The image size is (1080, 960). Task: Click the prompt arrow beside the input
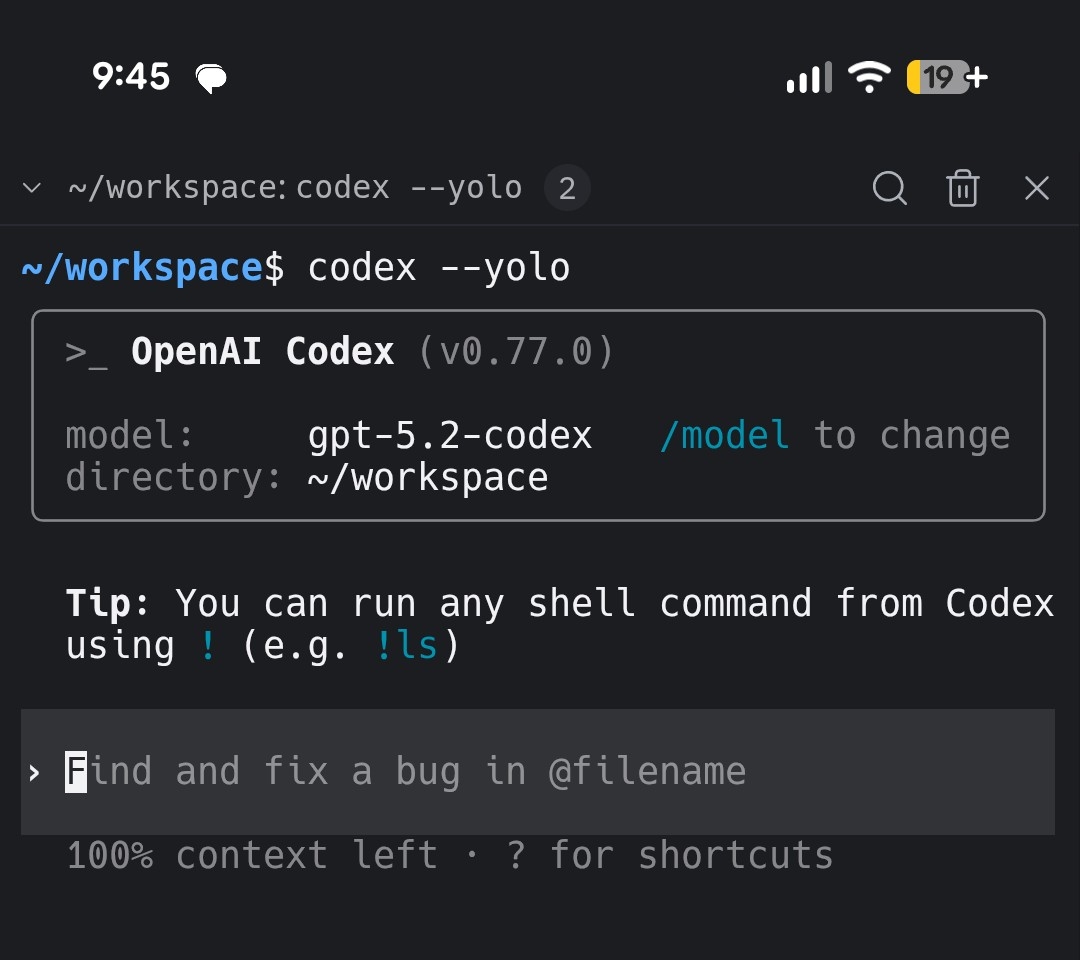pos(34,773)
